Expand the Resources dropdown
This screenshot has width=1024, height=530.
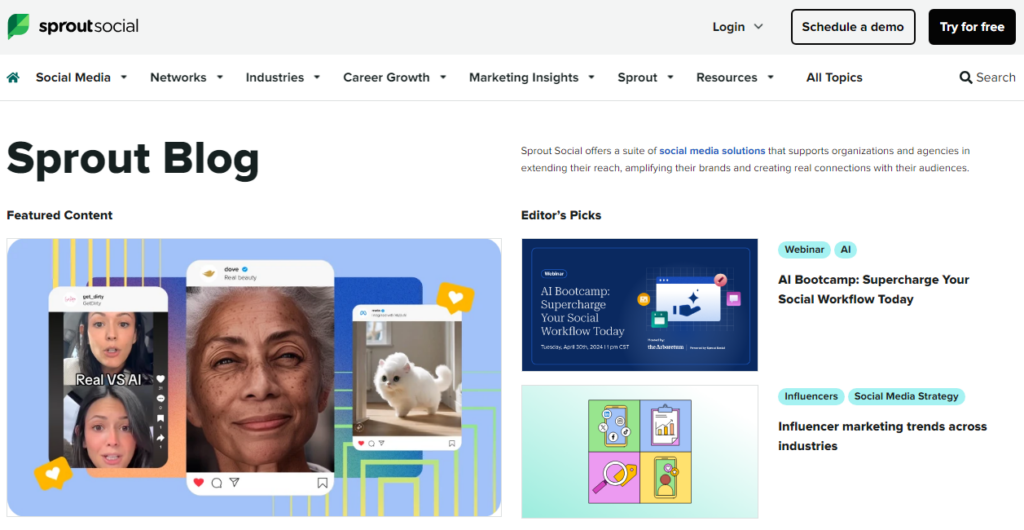(735, 77)
